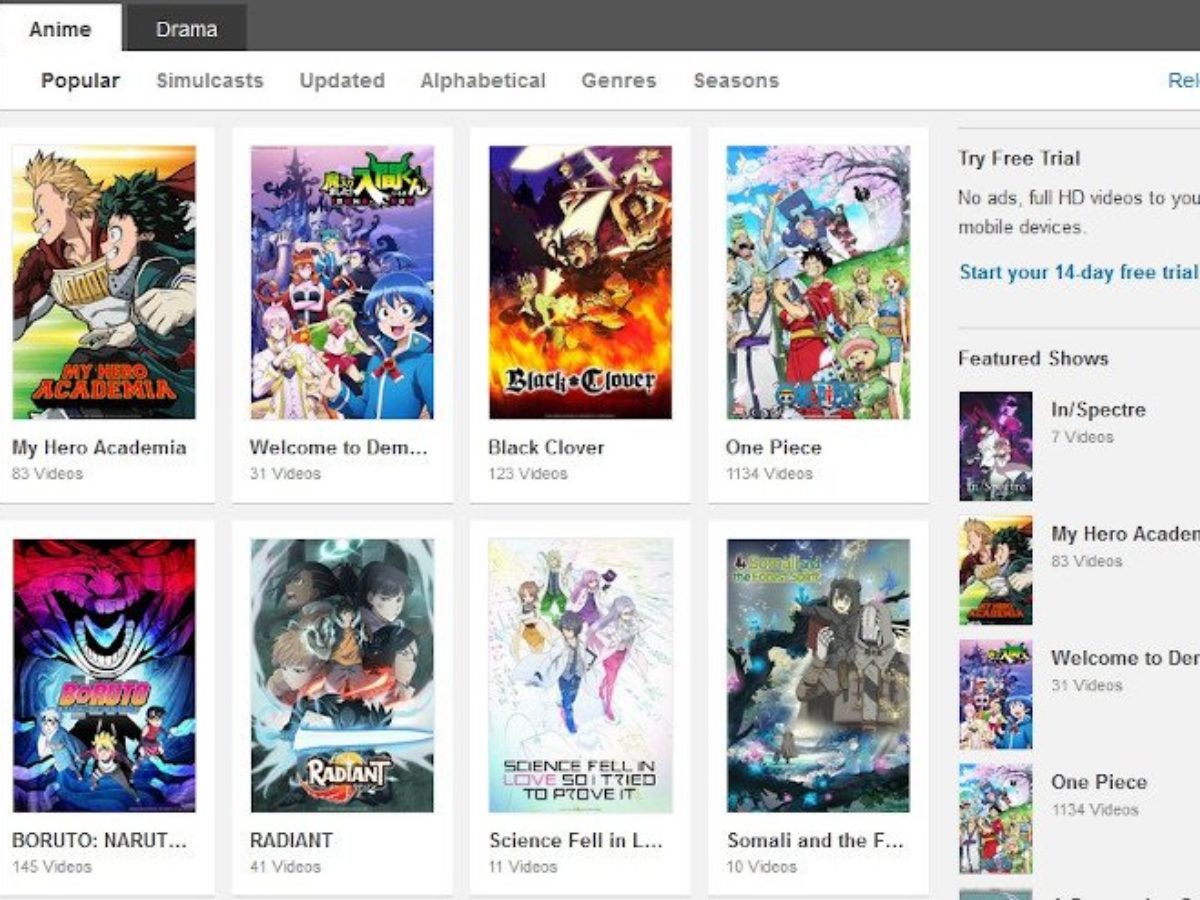Open the Science Fell in Love poster
This screenshot has width=1200, height=900.
pyautogui.click(x=580, y=675)
